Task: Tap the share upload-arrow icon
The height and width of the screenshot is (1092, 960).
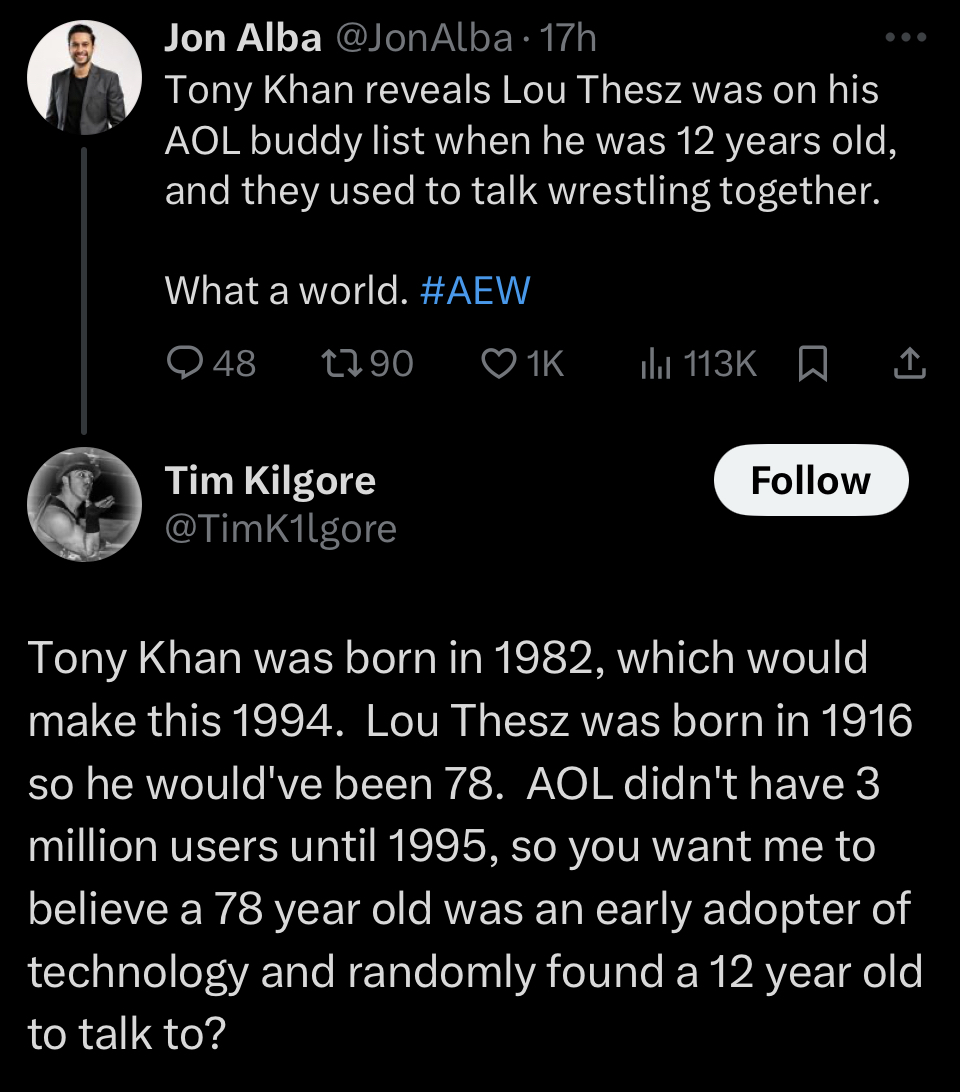Action: coord(908,364)
